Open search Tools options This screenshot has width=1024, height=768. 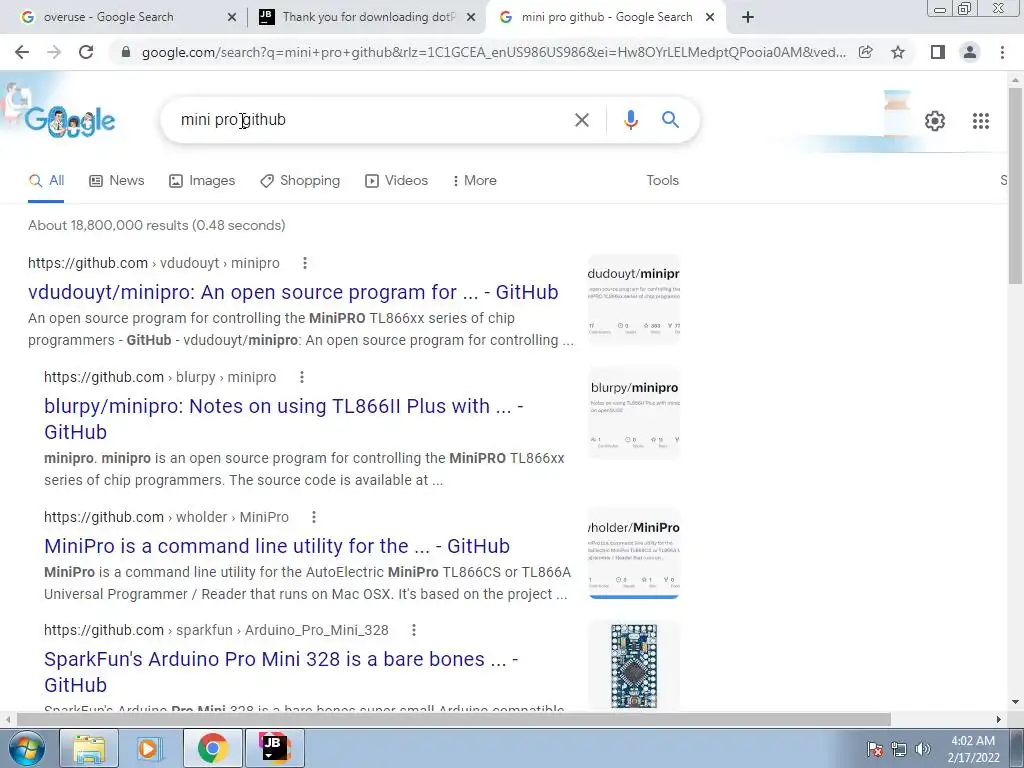click(662, 181)
